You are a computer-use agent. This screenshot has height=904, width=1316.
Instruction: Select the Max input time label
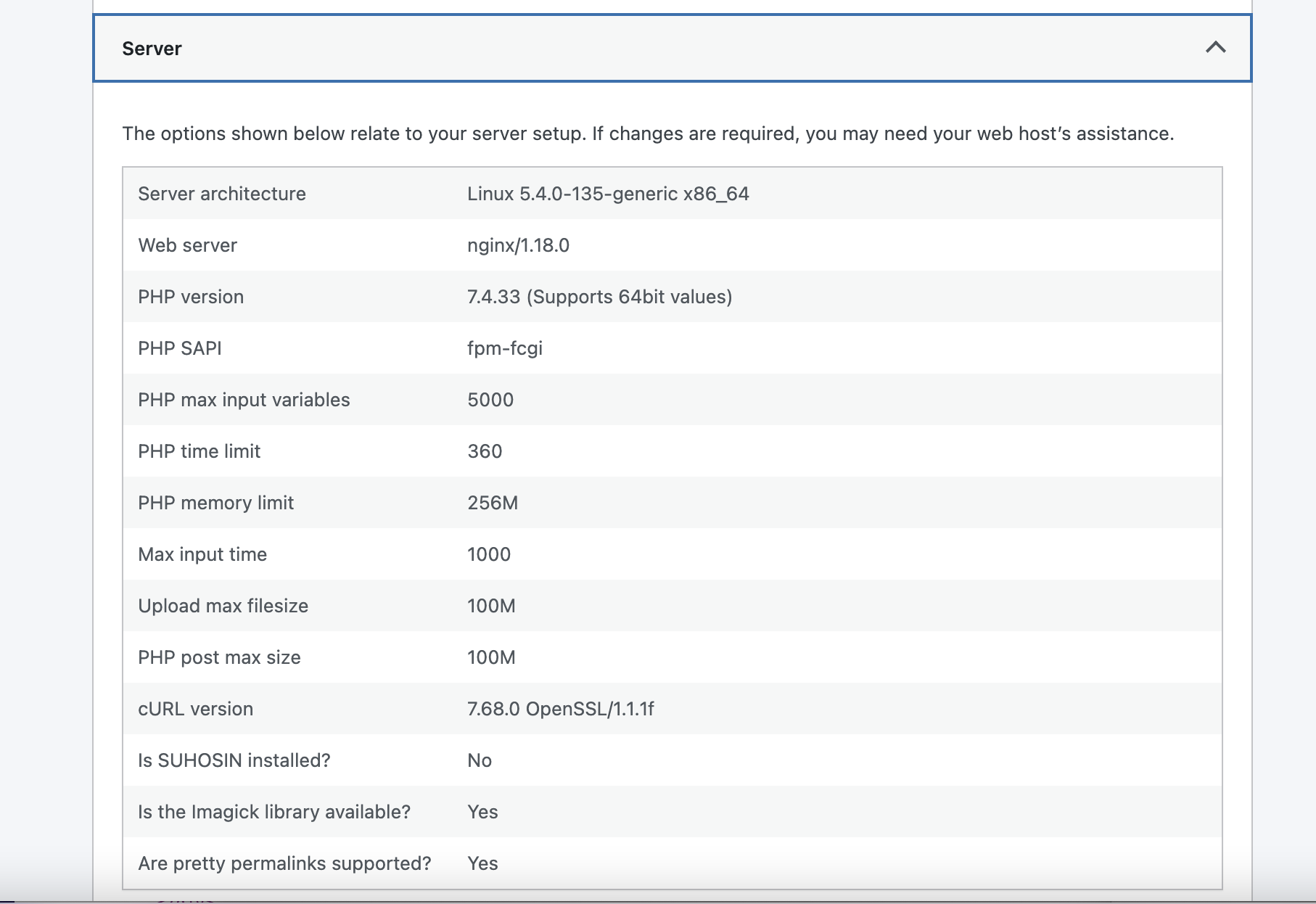202,554
